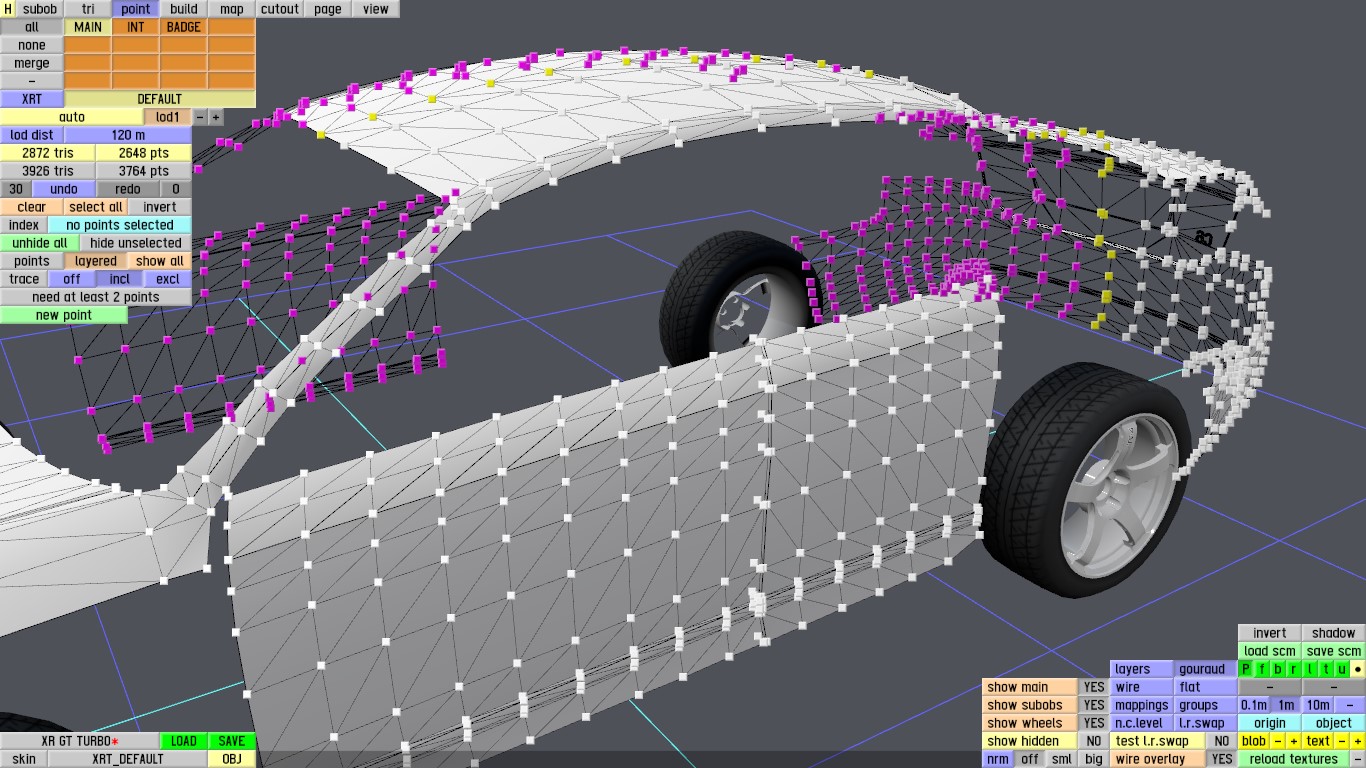
Task: Increase the blob size
Action: (1294, 741)
